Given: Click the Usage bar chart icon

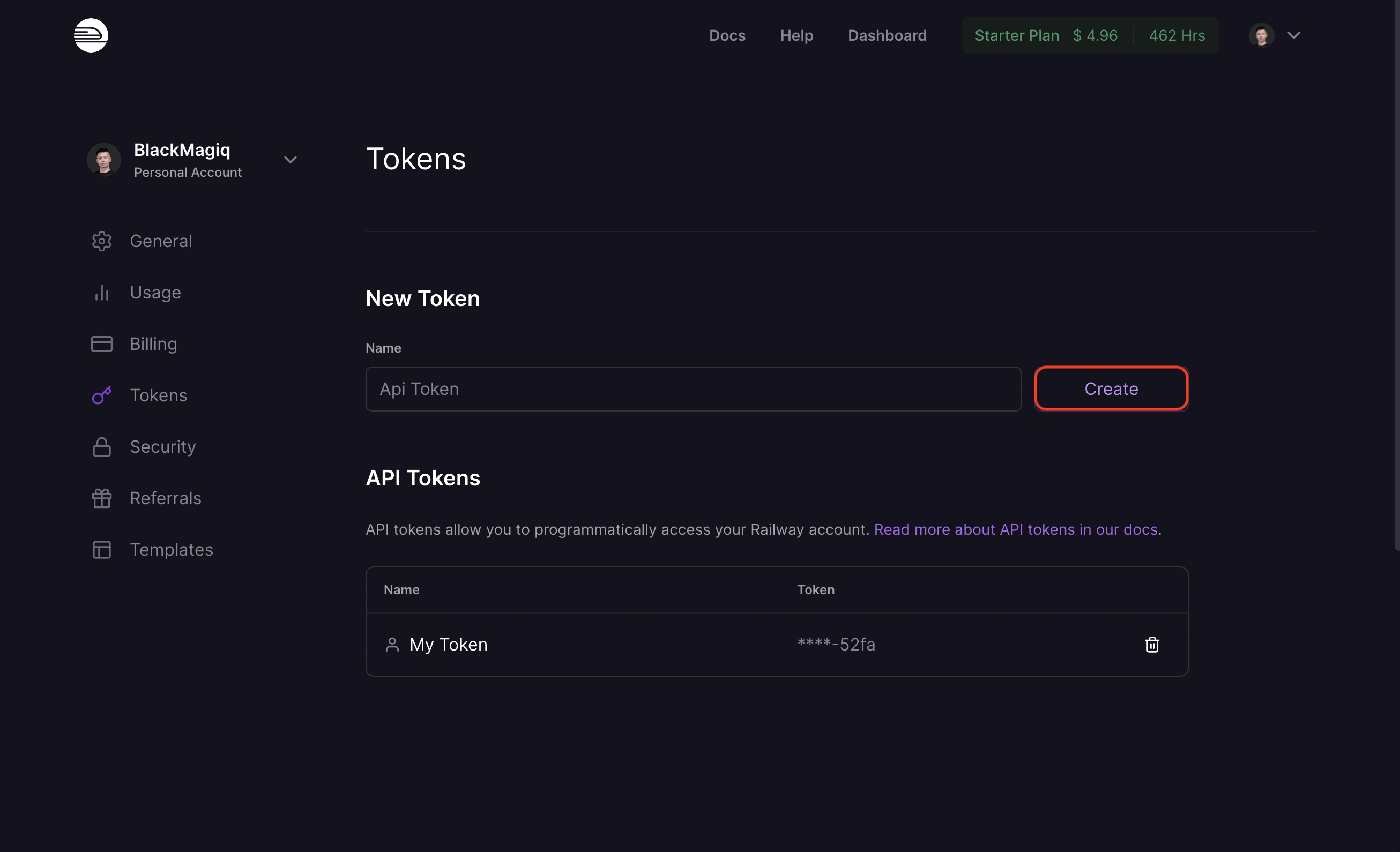Looking at the screenshot, I should pos(102,293).
